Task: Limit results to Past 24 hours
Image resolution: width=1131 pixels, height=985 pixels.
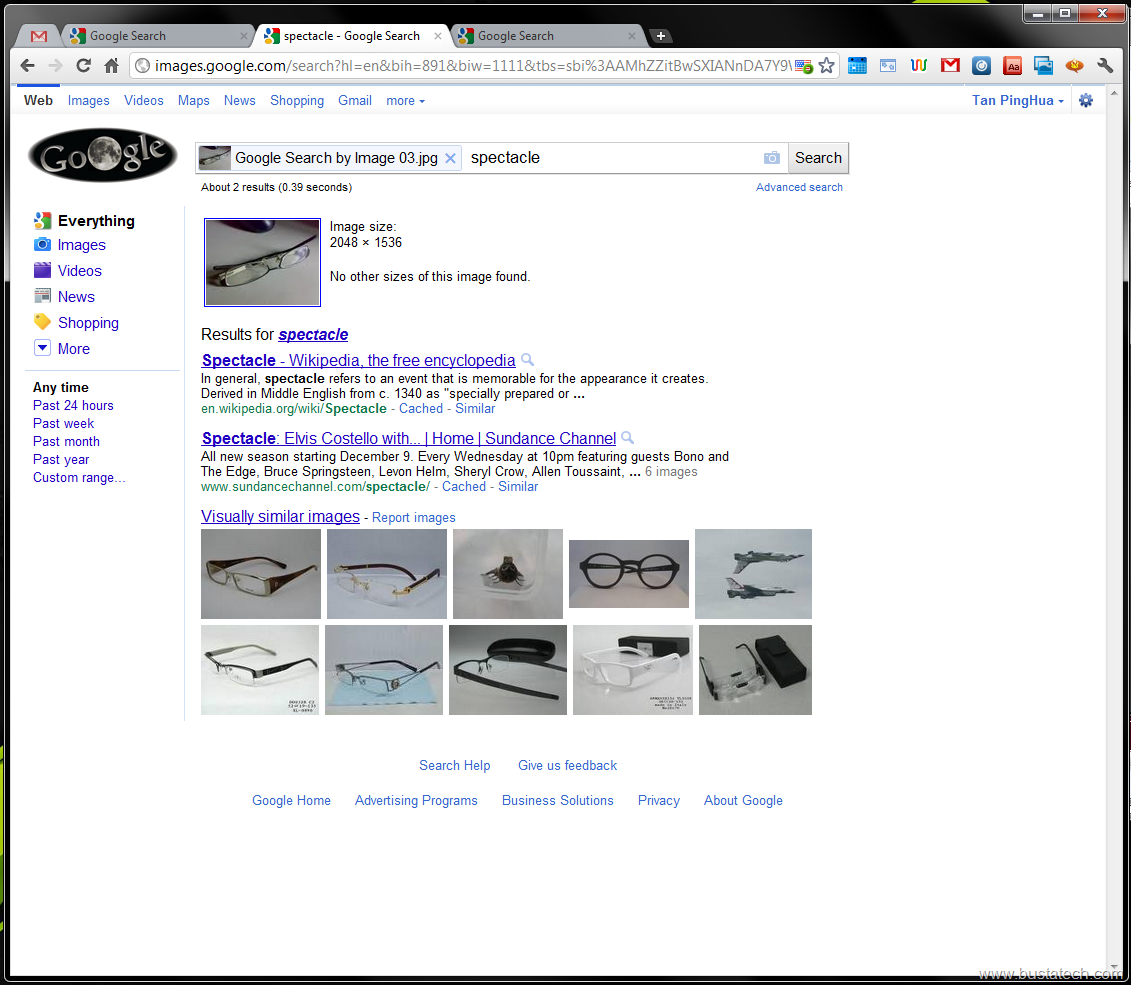Action: 73,405
